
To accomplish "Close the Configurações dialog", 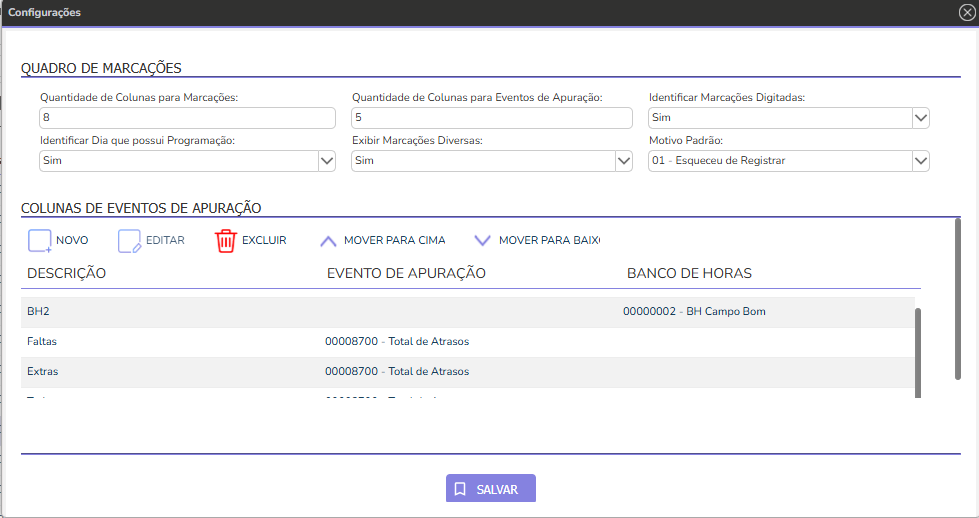I will tap(965, 13).
